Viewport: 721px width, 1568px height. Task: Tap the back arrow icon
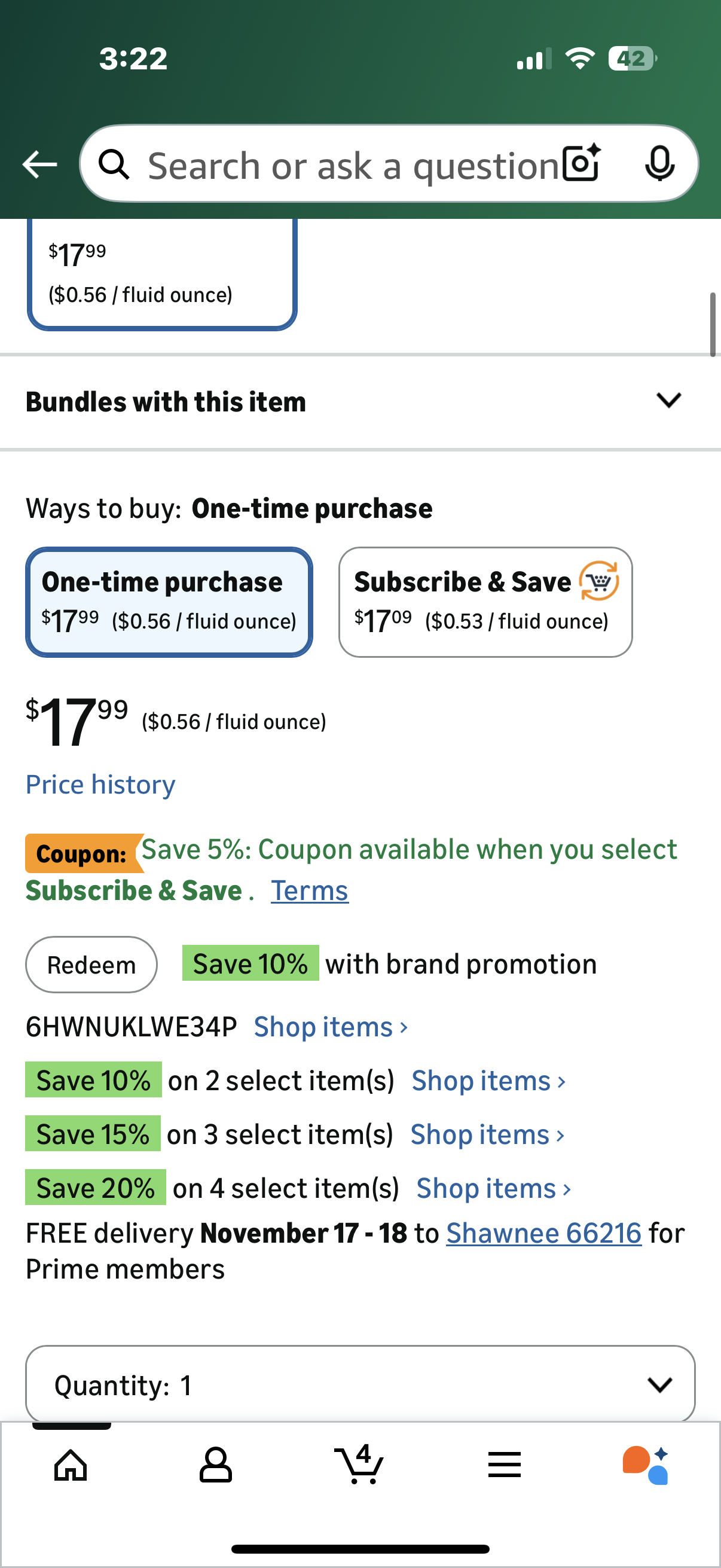[39, 164]
